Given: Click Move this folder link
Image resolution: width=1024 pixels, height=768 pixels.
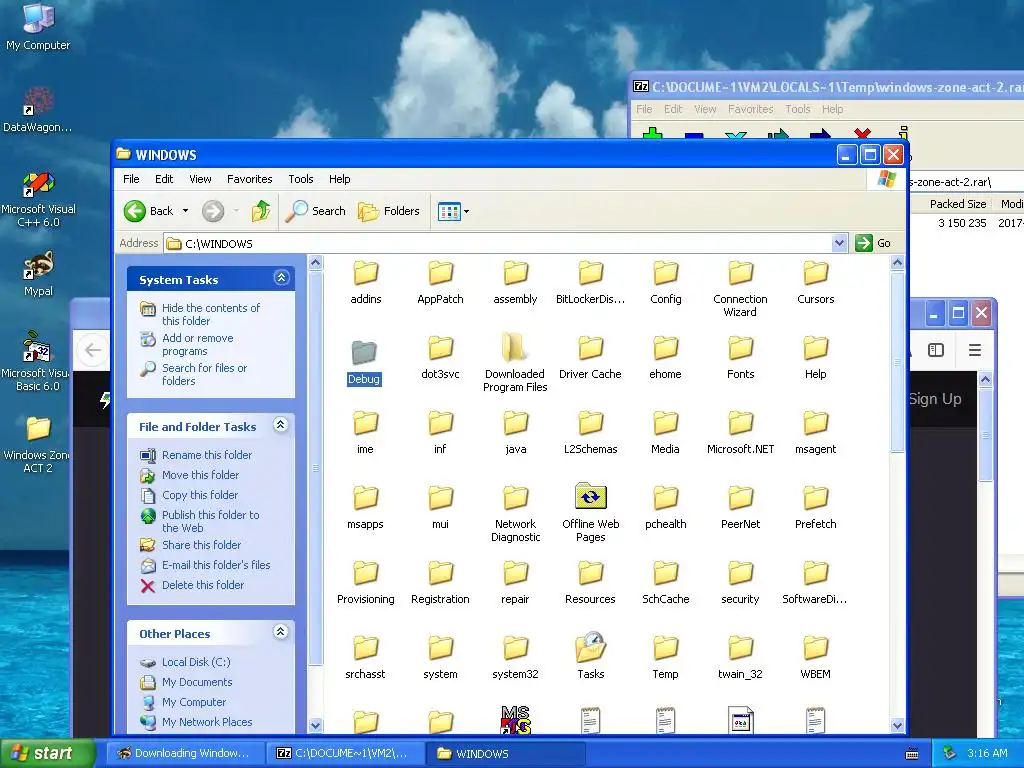Looking at the screenshot, I should (x=200, y=475).
